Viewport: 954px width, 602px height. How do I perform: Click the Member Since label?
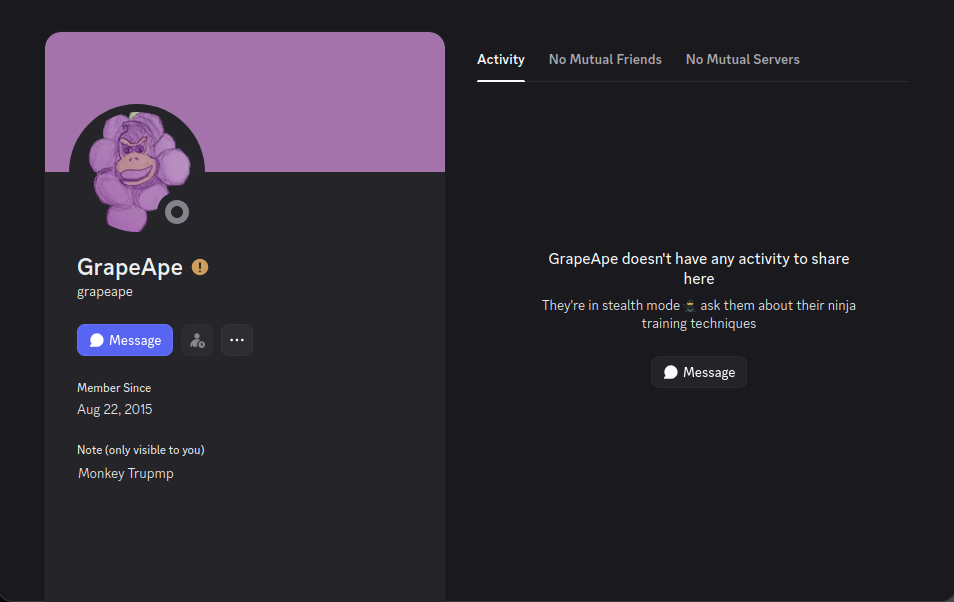pyautogui.click(x=114, y=388)
